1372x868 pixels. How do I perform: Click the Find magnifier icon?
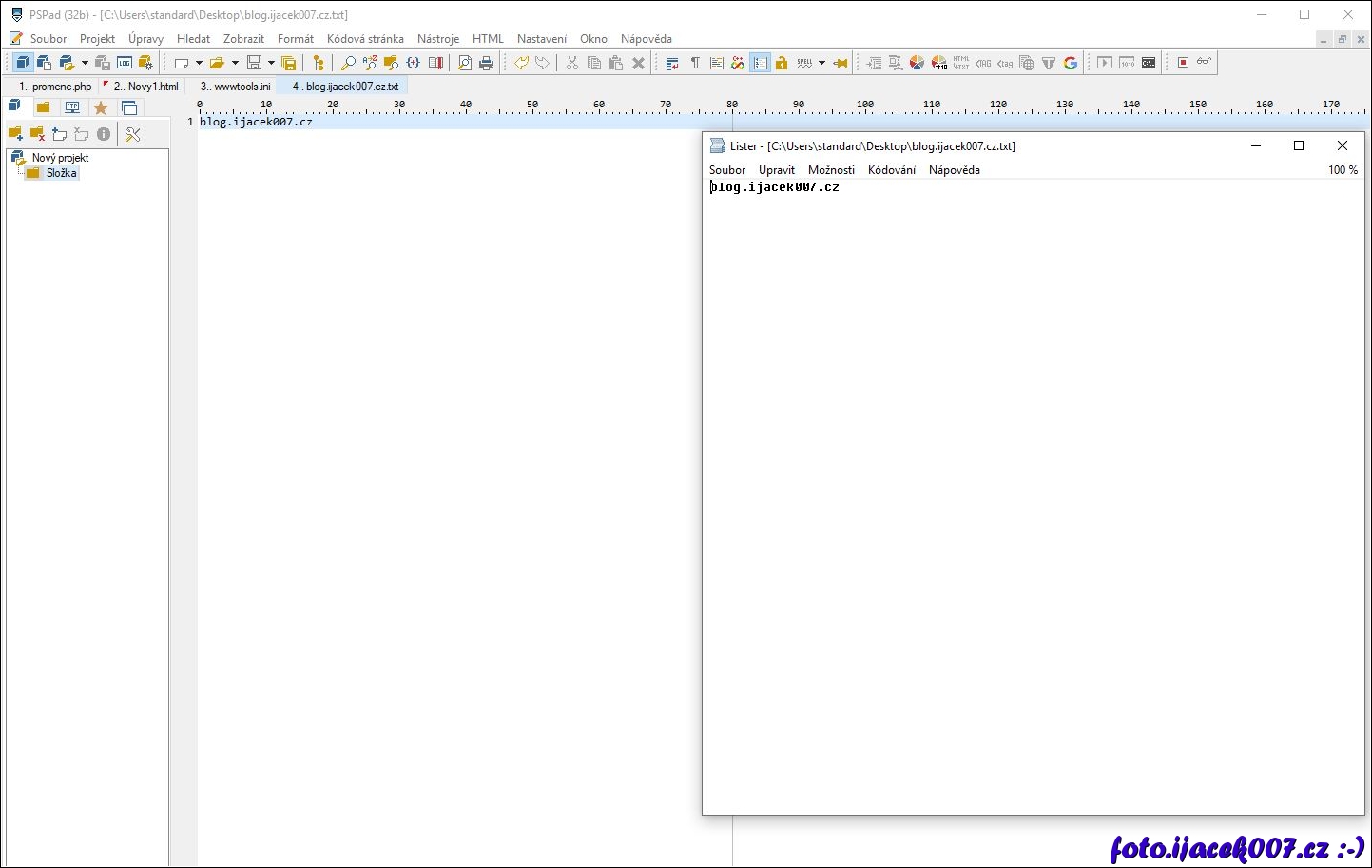click(x=348, y=63)
